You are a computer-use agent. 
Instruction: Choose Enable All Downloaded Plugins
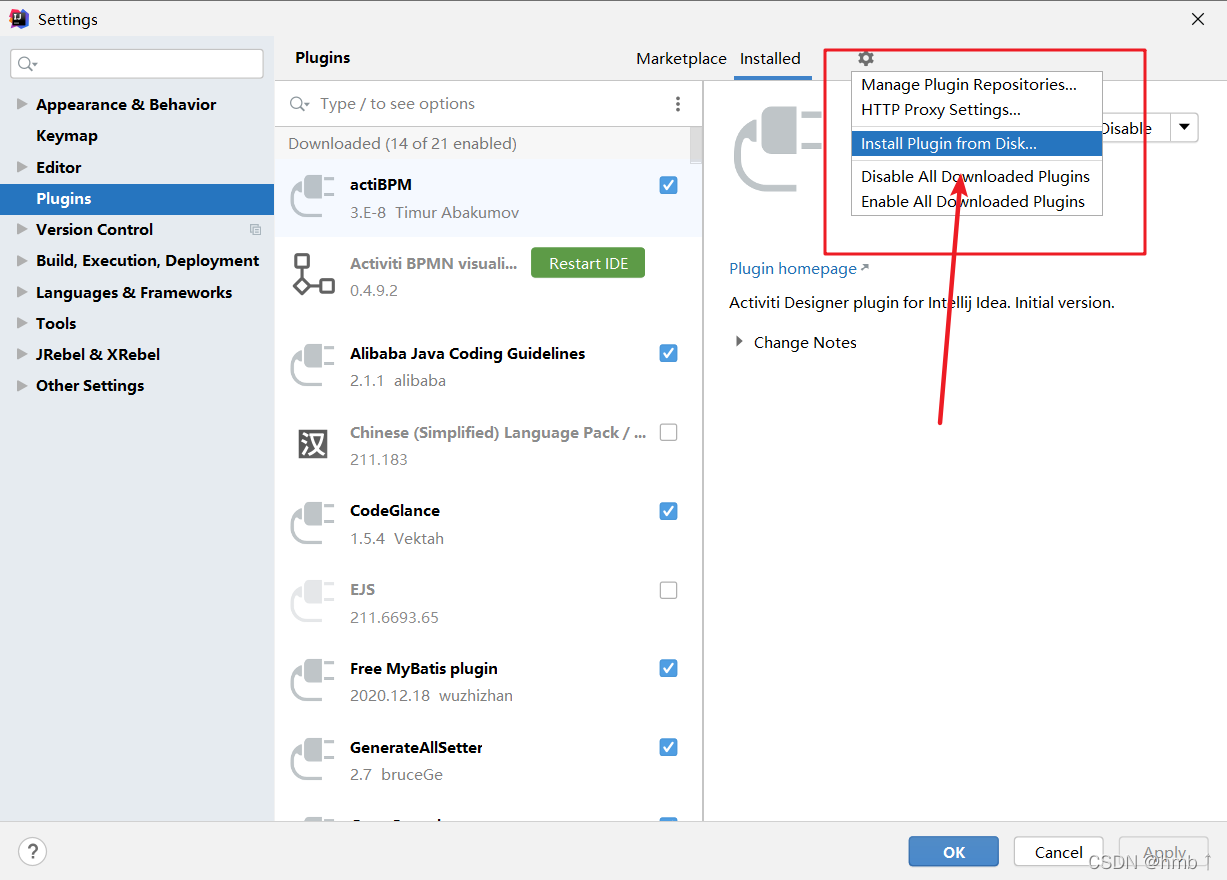click(x=976, y=201)
